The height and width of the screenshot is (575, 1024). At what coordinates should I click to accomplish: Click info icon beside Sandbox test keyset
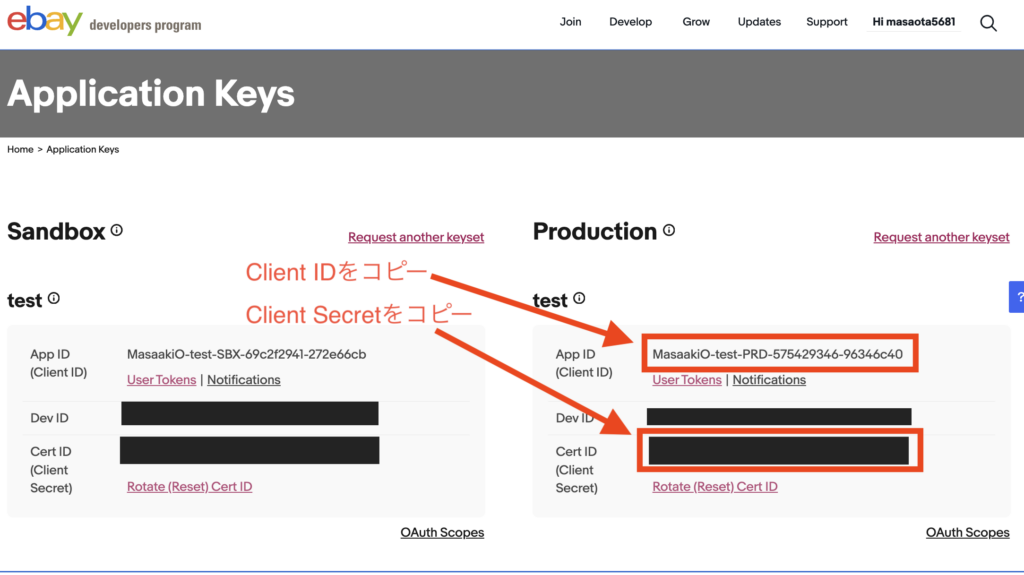54,298
